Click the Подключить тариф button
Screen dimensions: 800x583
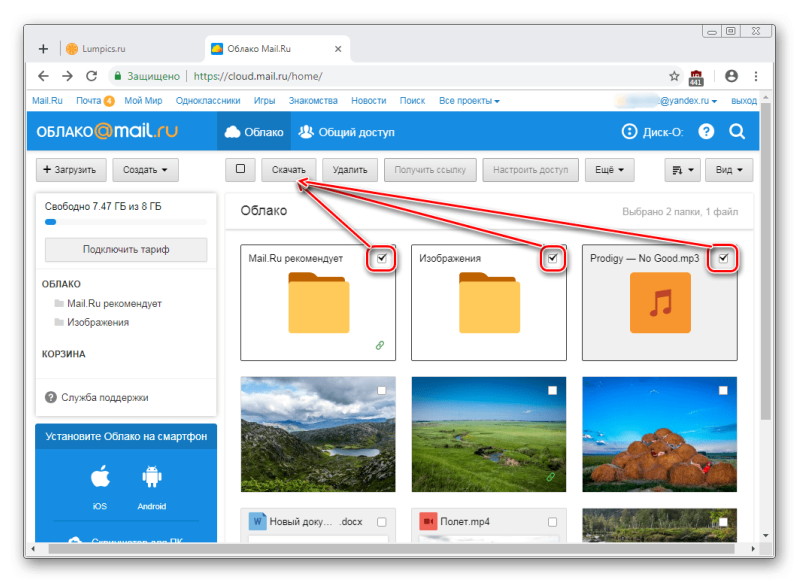126,249
